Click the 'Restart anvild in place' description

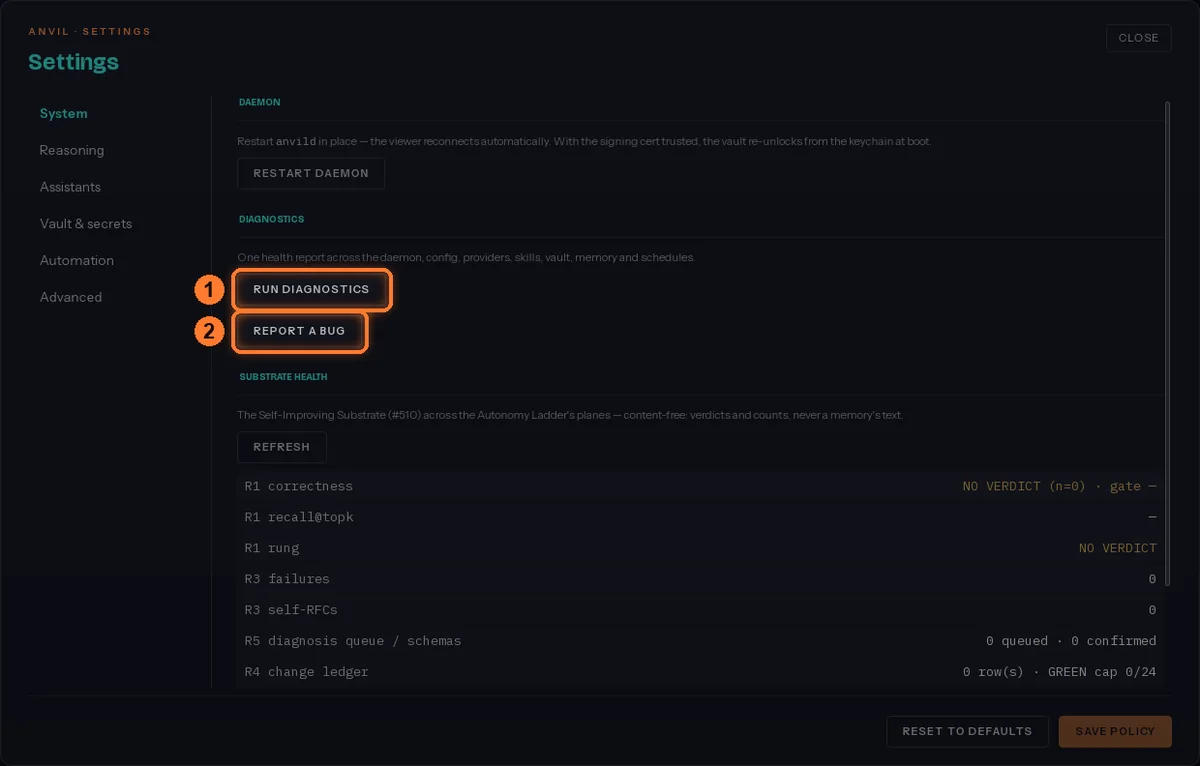(584, 142)
